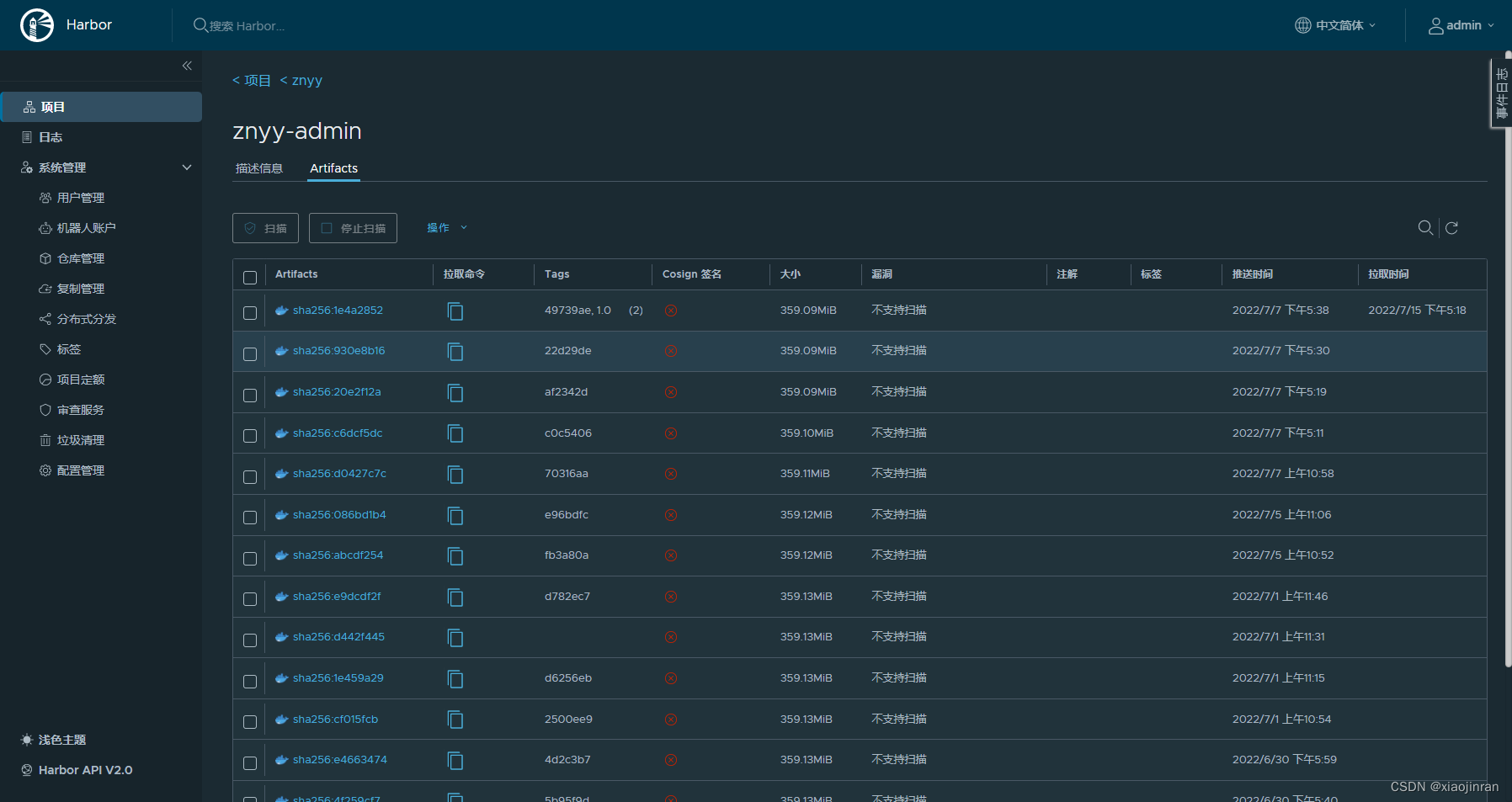This screenshot has height=802, width=1512.
Task: Copy pull command for sha256:cf015fcb
Action: 455,720
